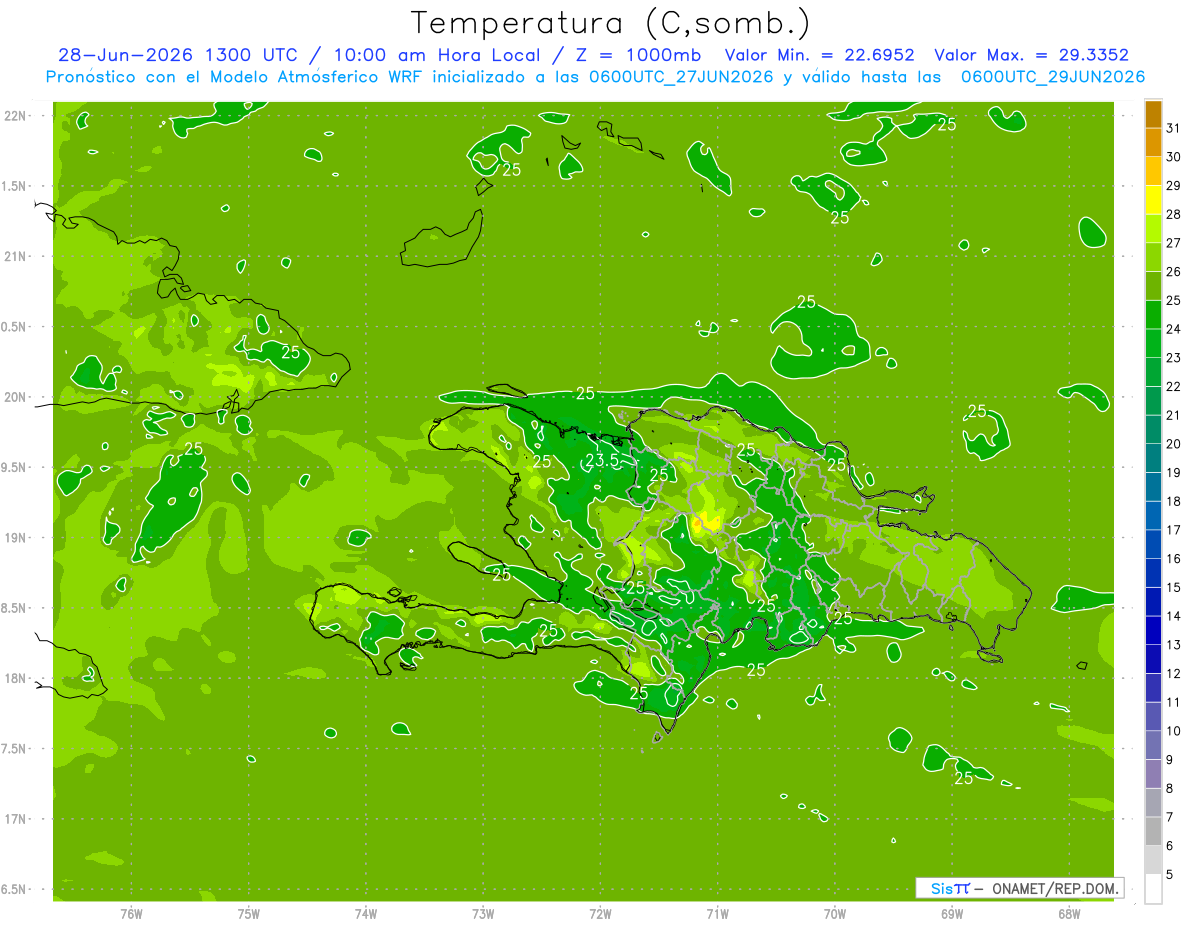Image resolution: width=1200 pixels, height=927 pixels.
Task: Click the legend value '31'
Action: (1174, 128)
